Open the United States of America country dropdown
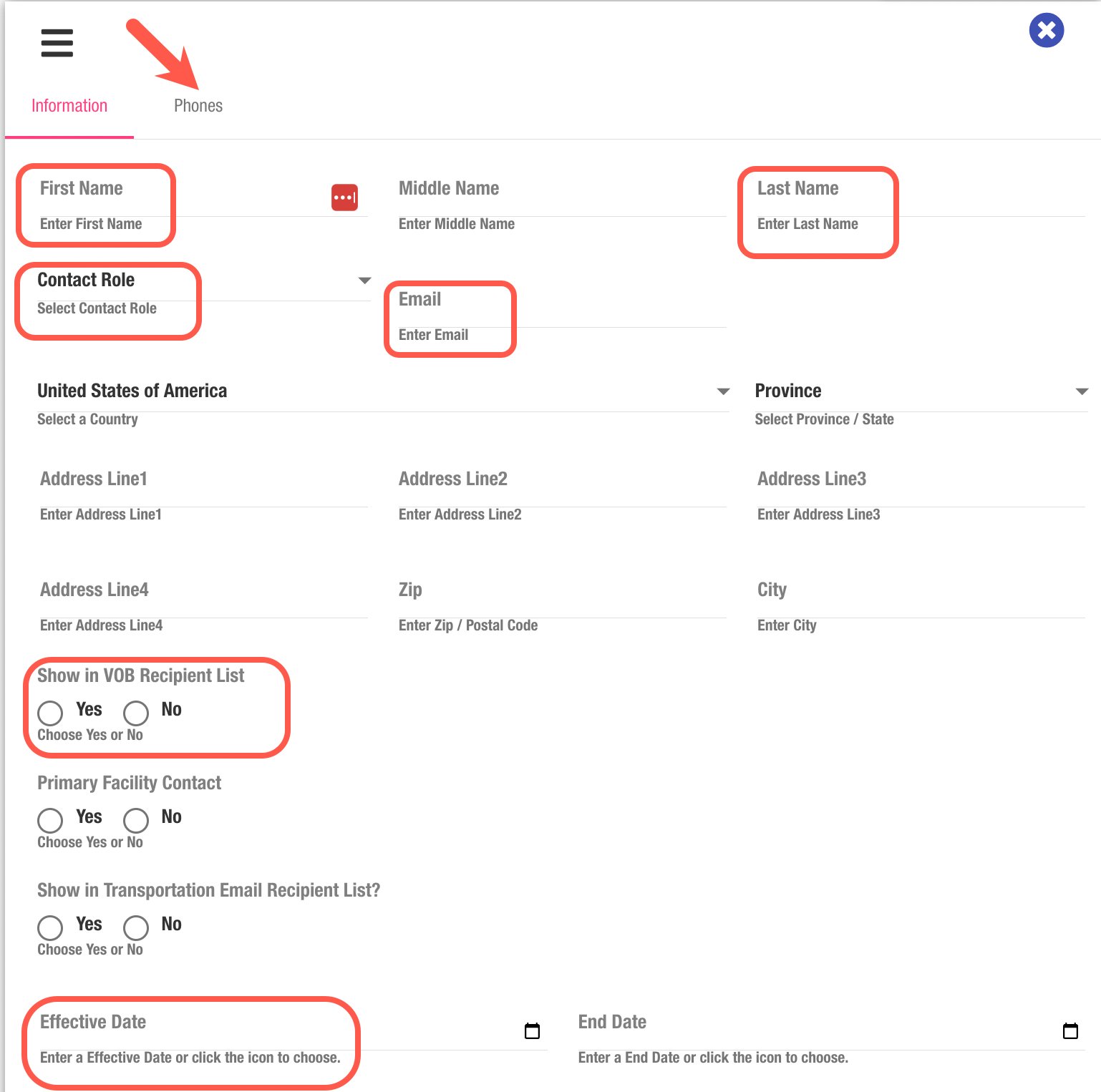The image size is (1101, 1092). pos(723,391)
